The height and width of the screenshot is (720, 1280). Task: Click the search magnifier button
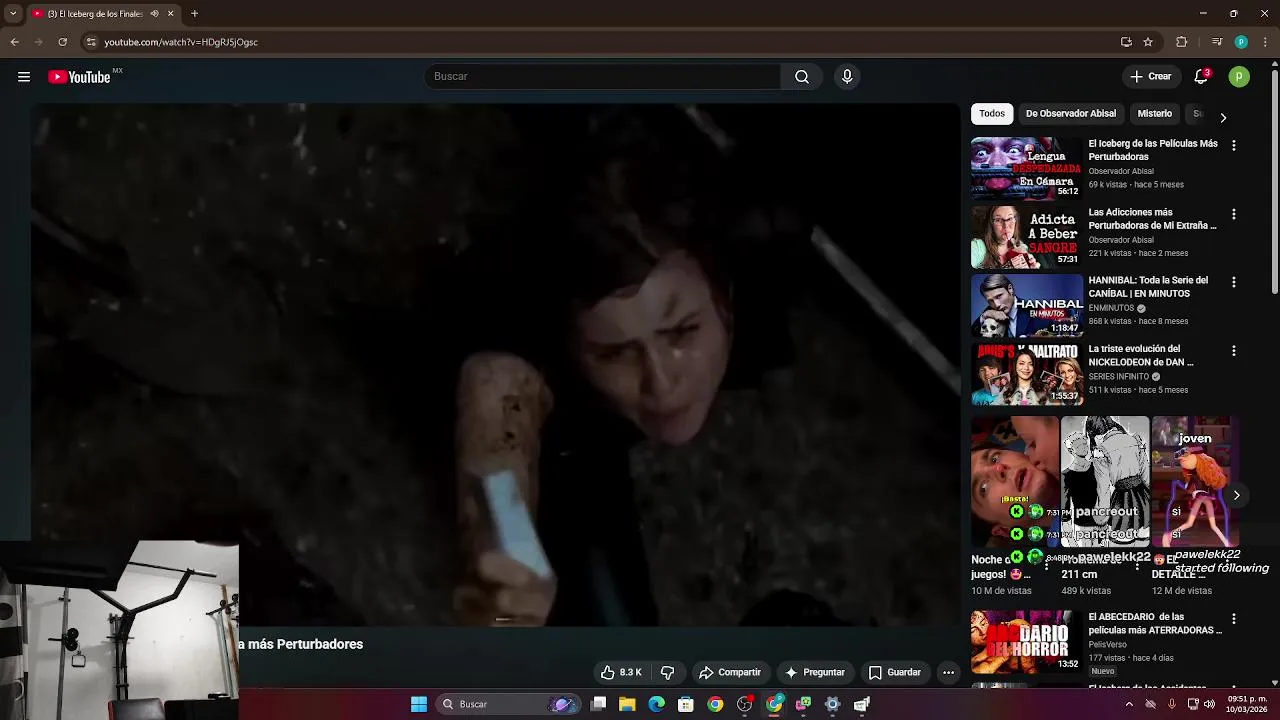coord(802,77)
